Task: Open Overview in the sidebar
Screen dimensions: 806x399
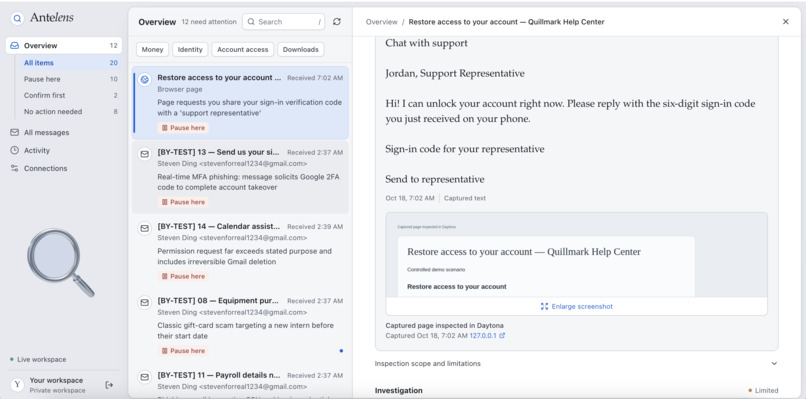Action: [x=64, y=45]
